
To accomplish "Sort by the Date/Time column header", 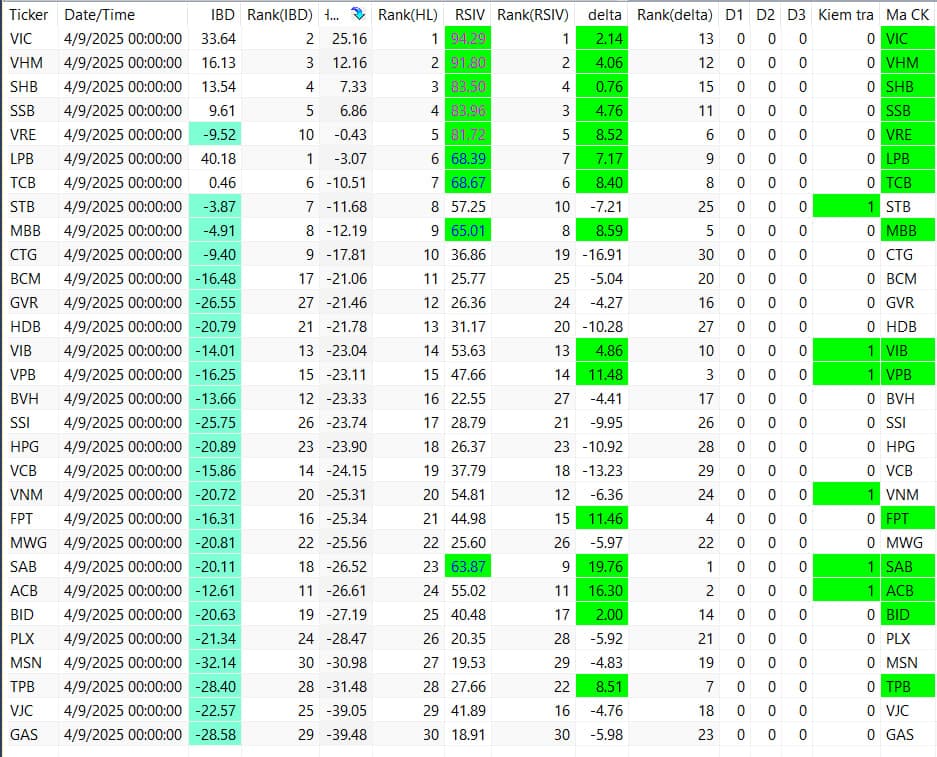I will 100,15.
